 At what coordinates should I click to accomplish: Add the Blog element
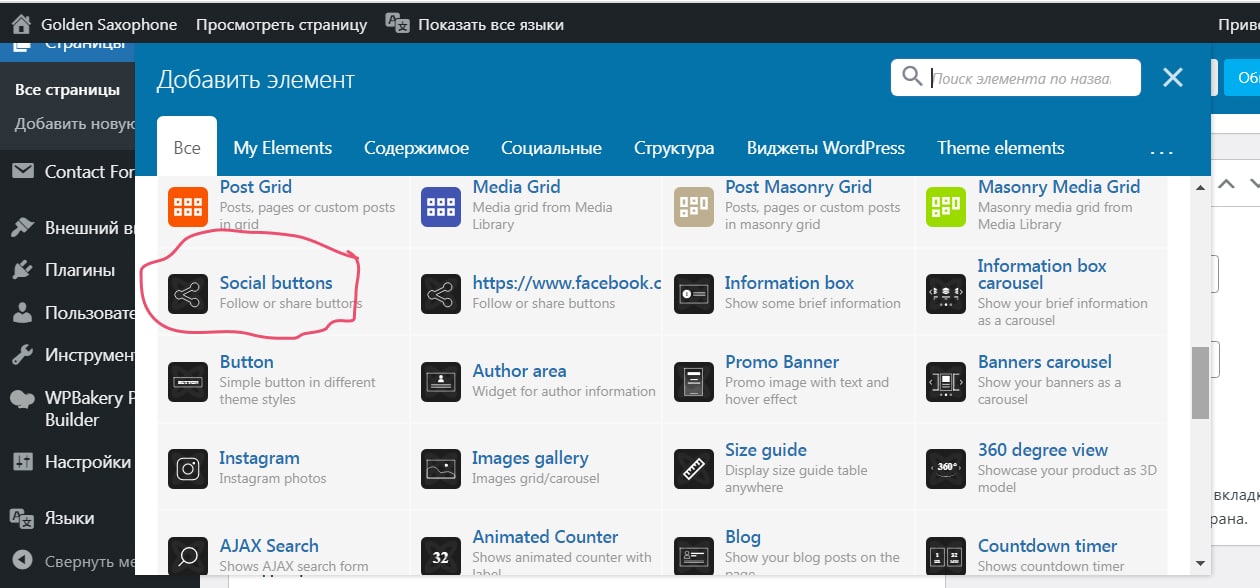coord(788,545)
